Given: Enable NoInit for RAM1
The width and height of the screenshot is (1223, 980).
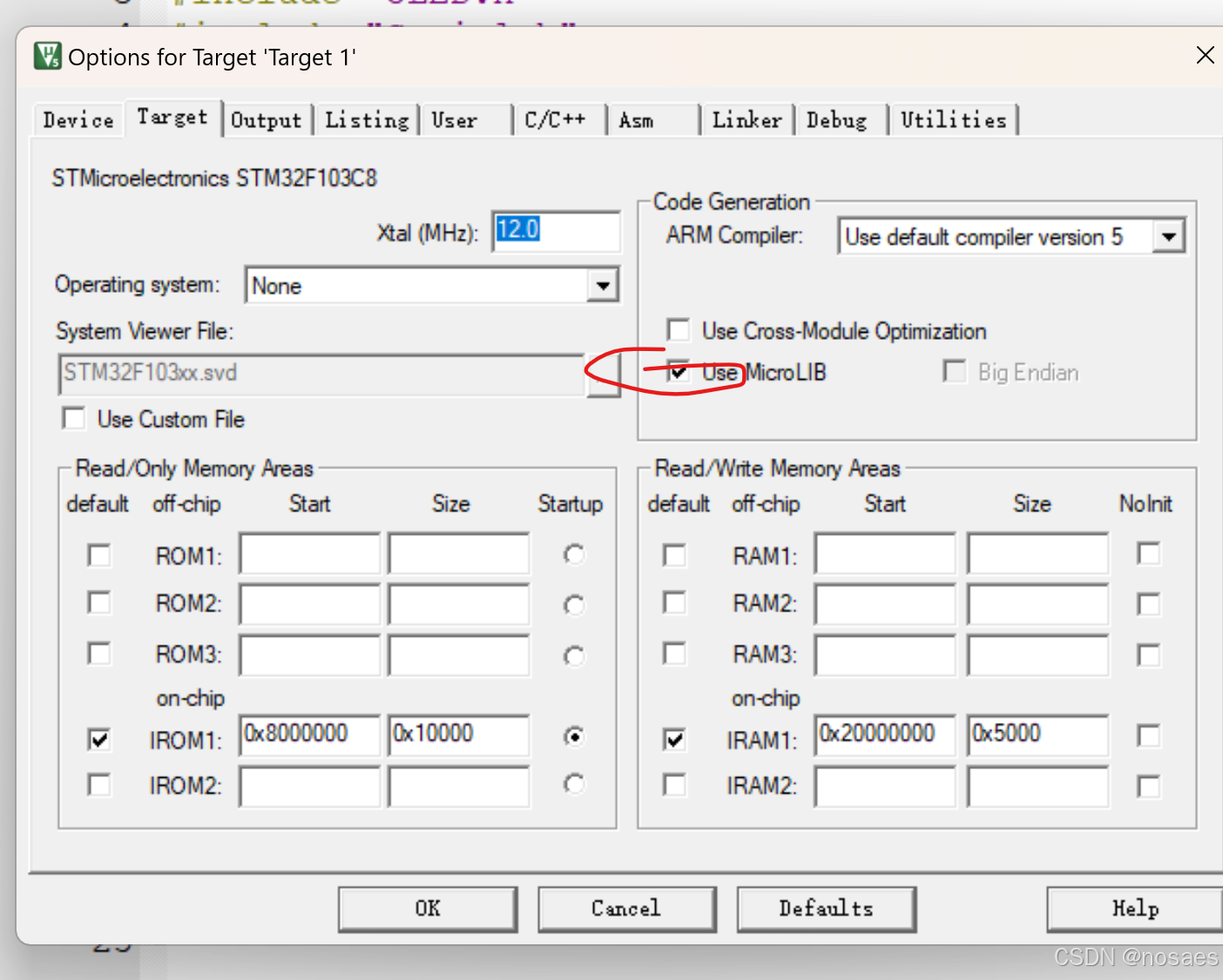Looking at the screenshot, I should pos(1149,553).
